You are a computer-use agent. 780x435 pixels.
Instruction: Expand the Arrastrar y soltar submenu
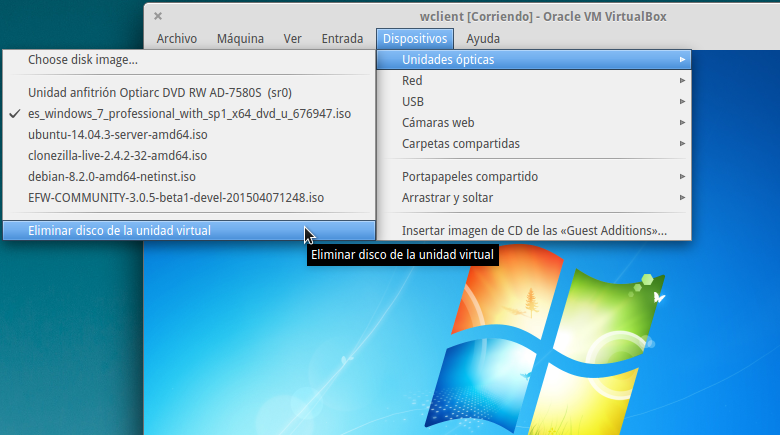(534, 198)
